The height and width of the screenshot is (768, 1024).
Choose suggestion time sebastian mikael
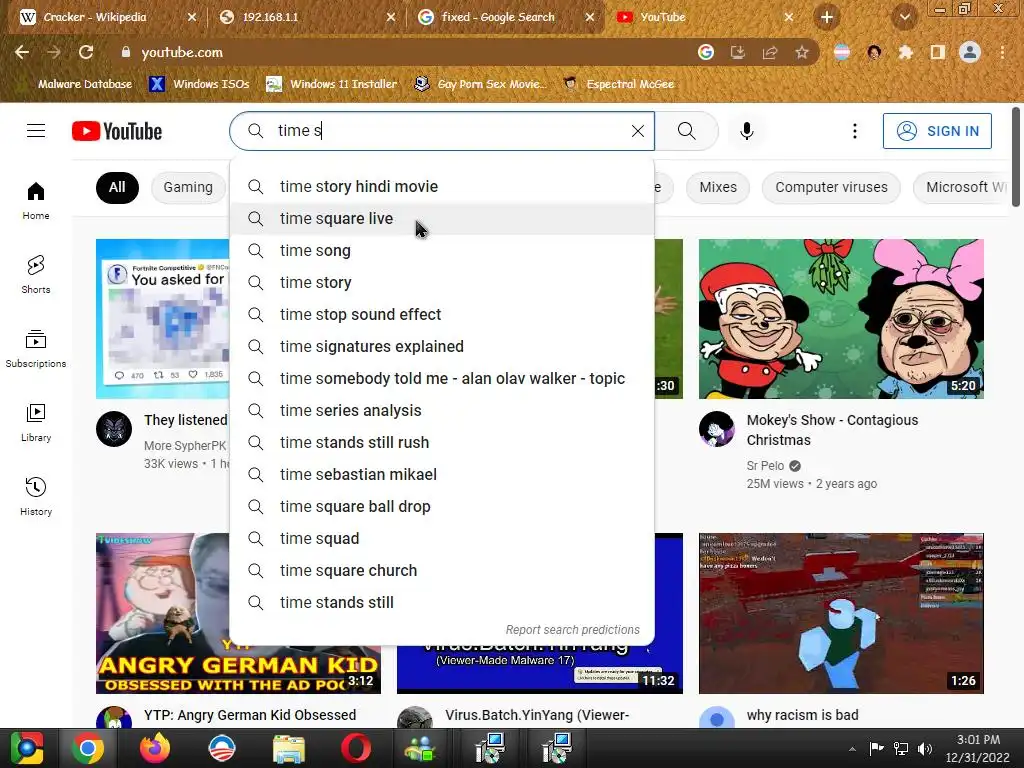click(442, 475)
